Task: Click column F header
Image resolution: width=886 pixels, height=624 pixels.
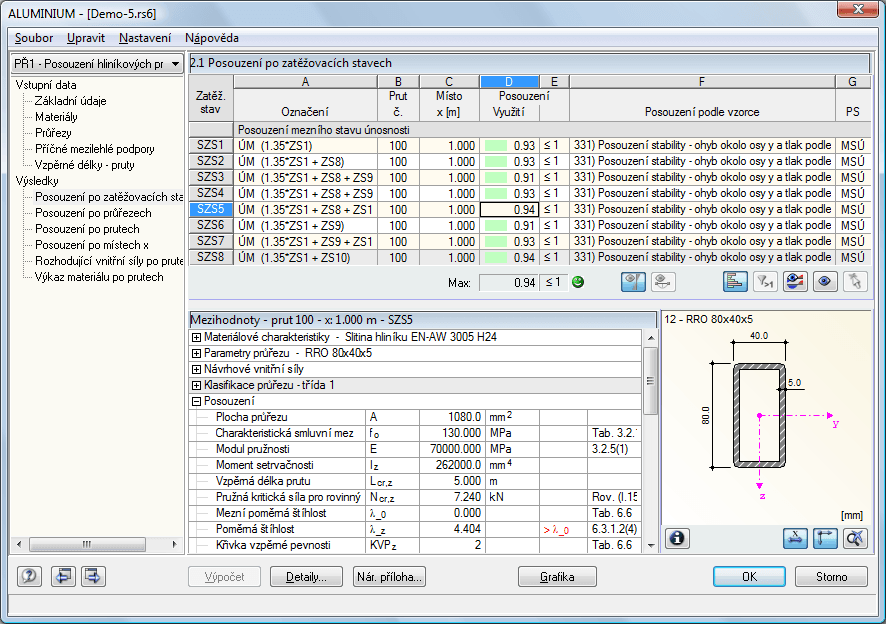Action: (702, 82)
